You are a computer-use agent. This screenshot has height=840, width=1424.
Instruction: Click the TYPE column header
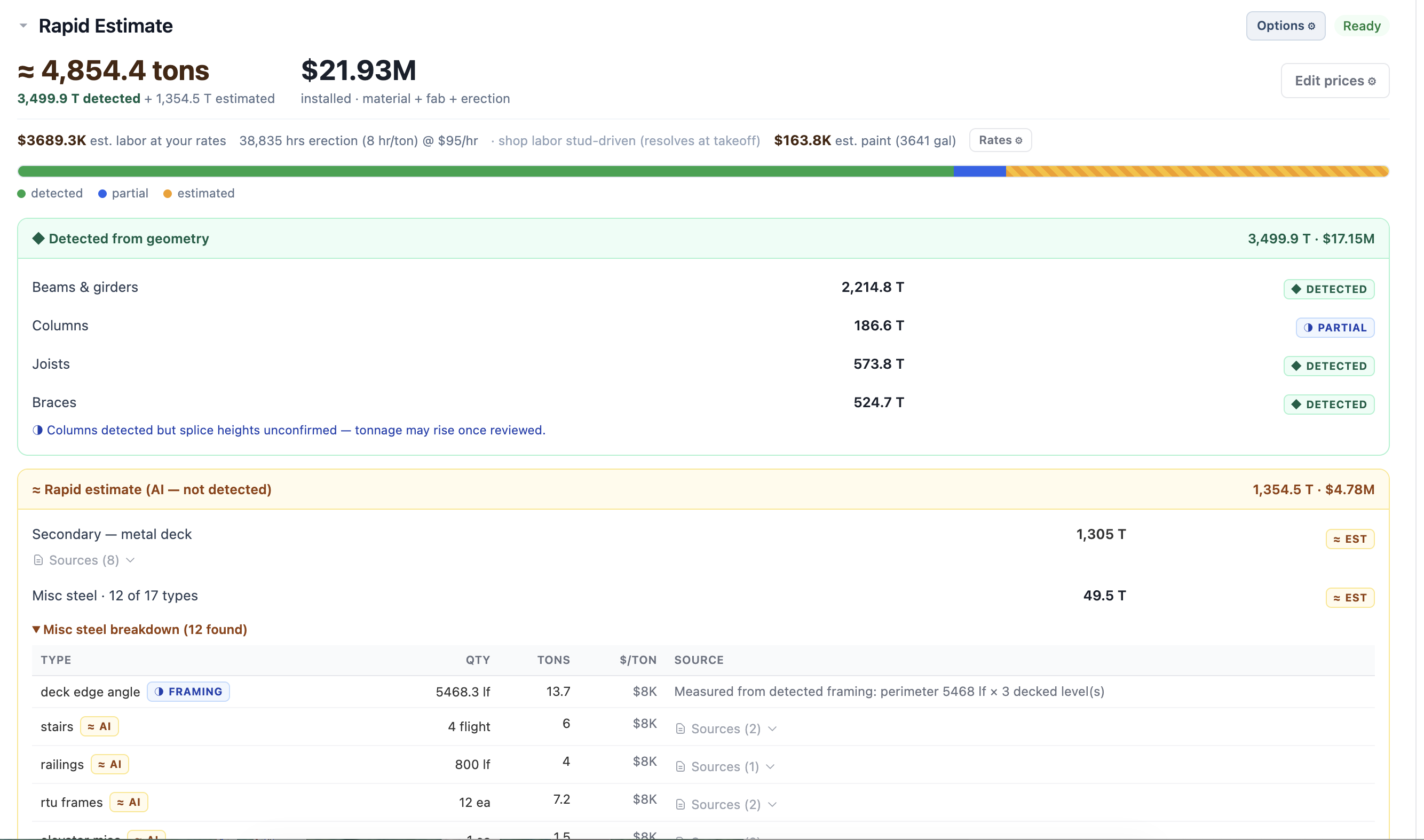(56, 660)
